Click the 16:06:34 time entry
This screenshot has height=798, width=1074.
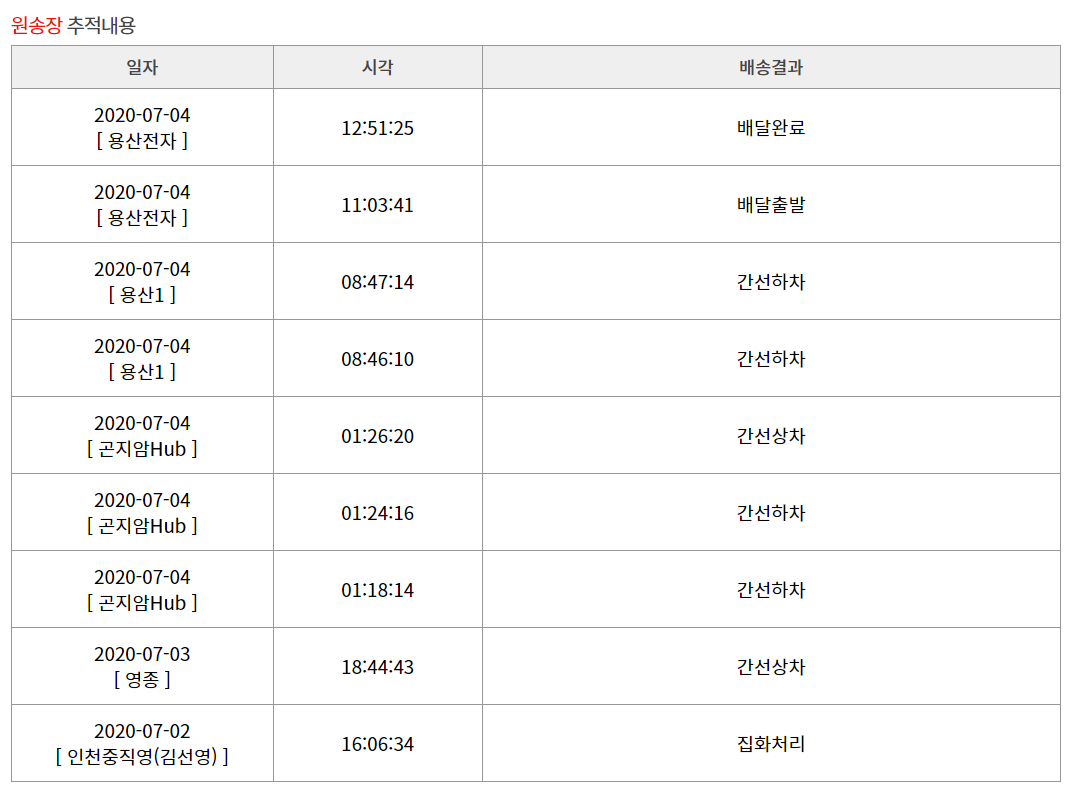[x=377, y=744]
